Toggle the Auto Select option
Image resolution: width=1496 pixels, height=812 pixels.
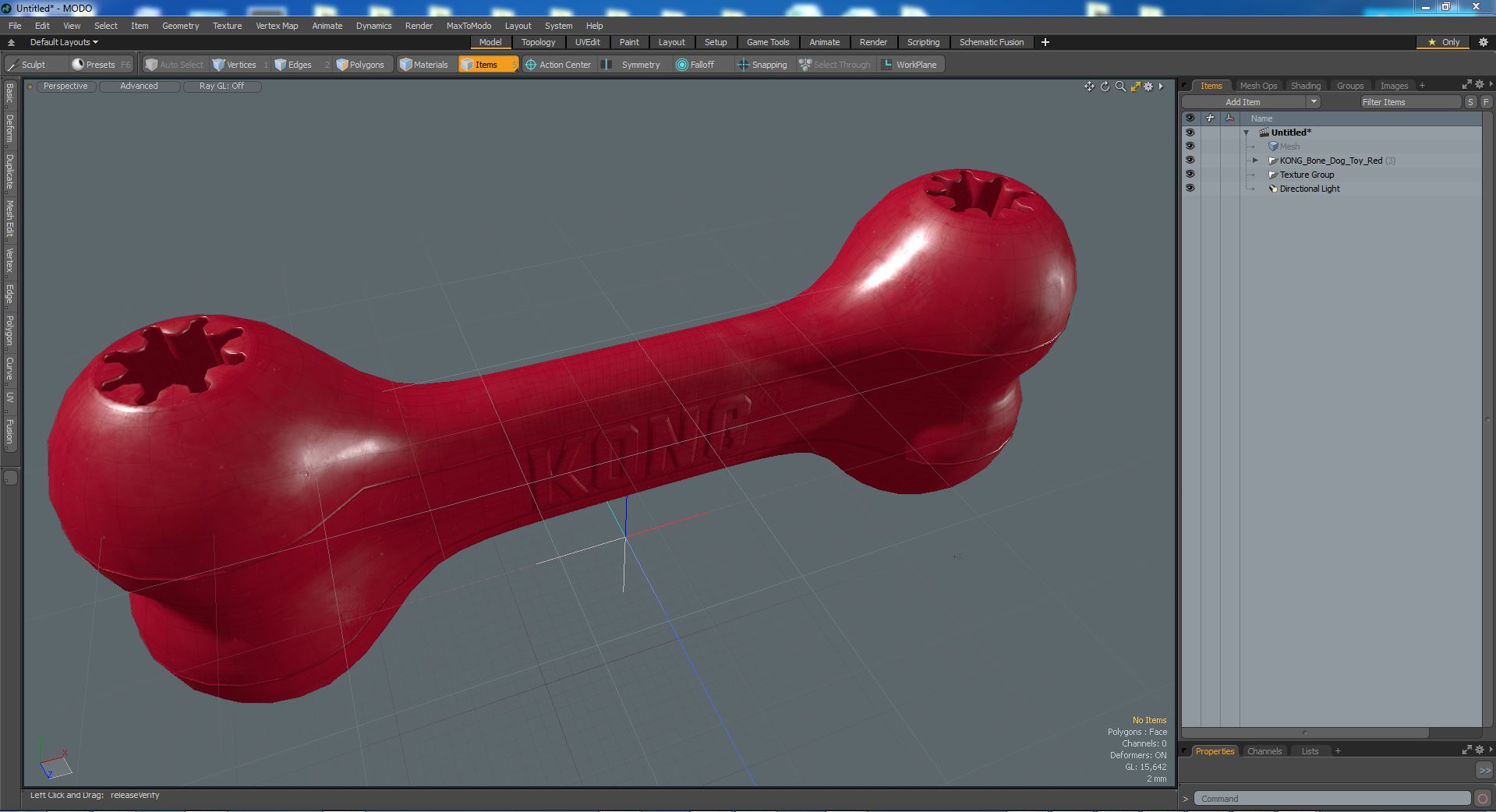tap(175, 65)
